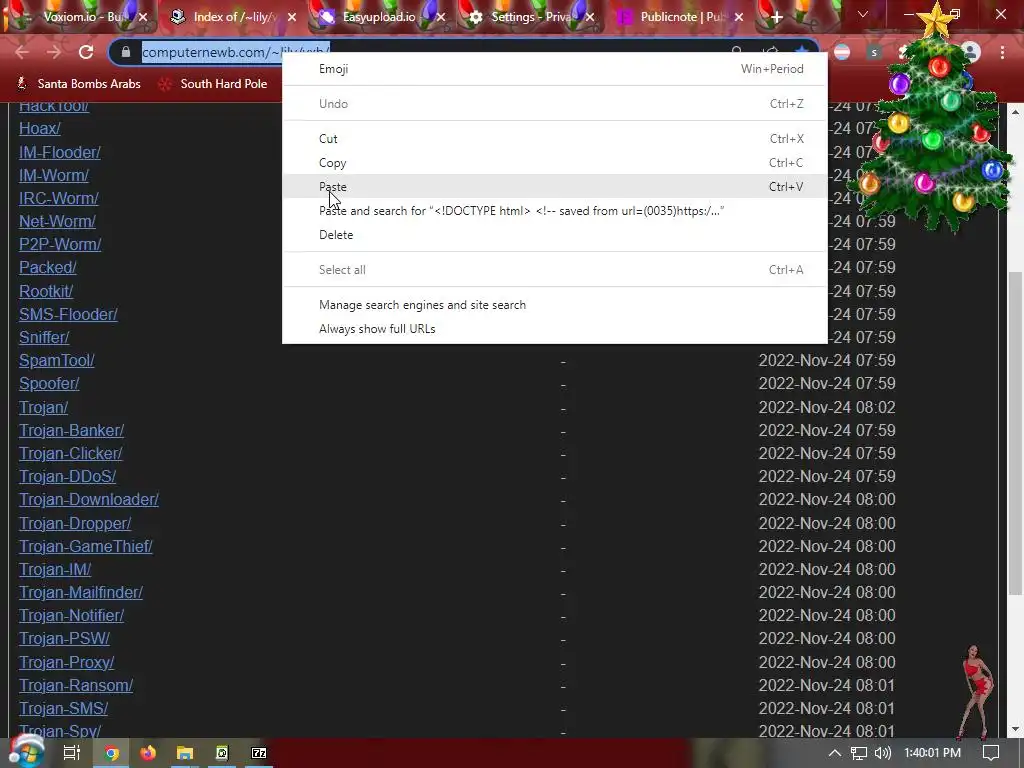Go forward using the forward arrow
Screen dimensions: 1024x768
pos(54,52)
